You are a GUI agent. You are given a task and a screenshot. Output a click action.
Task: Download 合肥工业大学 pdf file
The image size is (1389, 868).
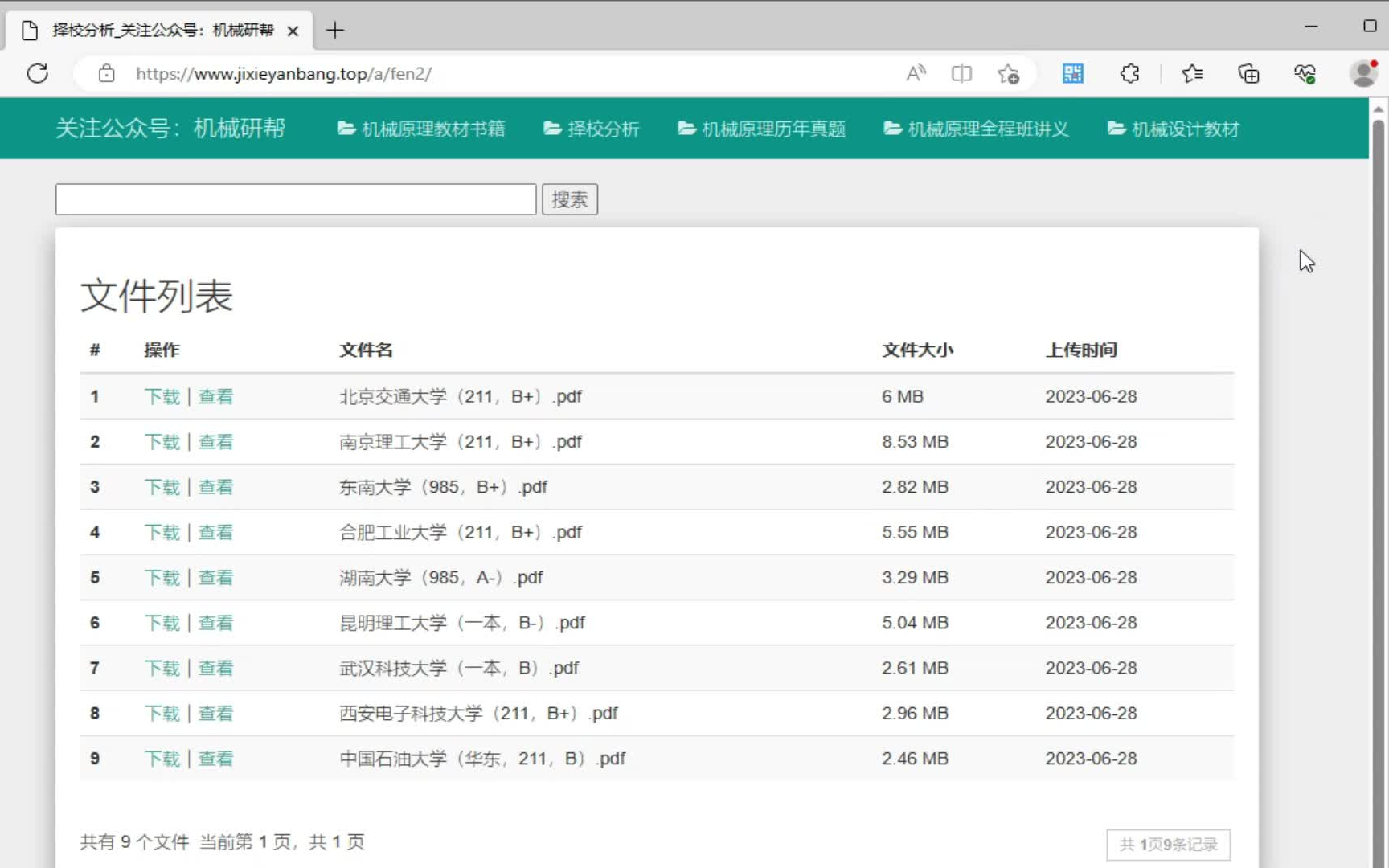[x=162, y=532]
